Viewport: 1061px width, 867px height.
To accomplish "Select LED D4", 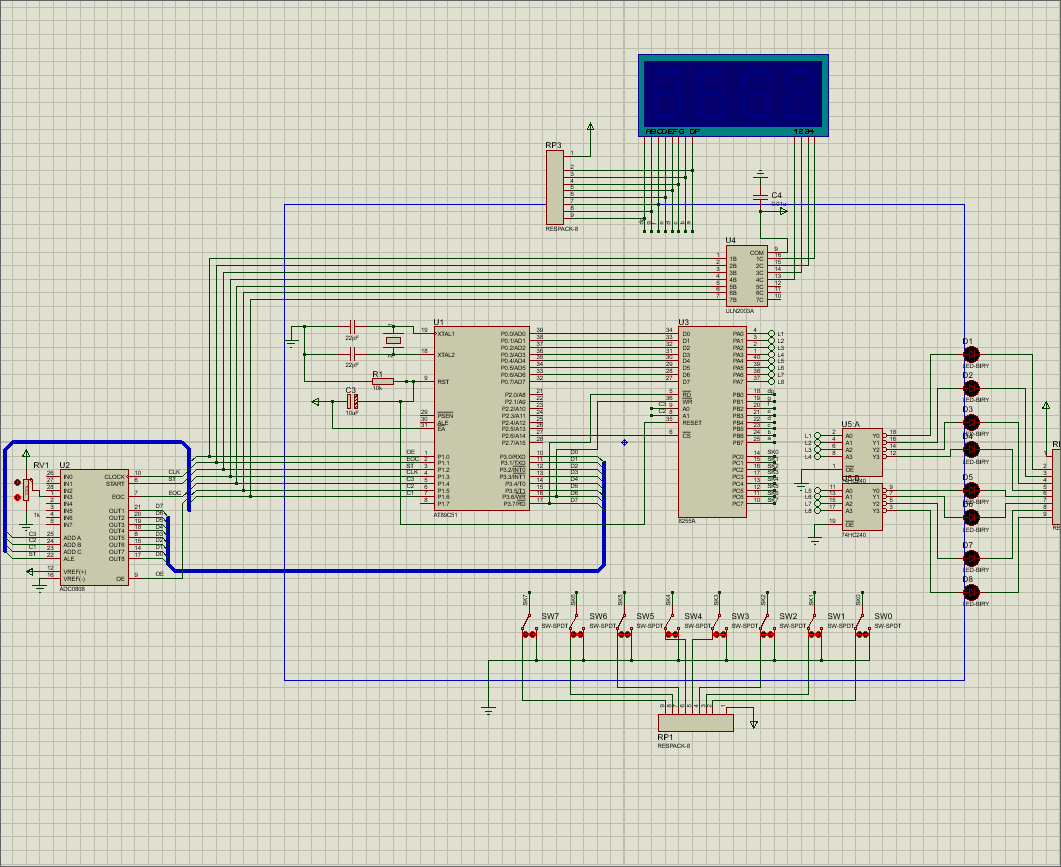I will pos(971,449).
